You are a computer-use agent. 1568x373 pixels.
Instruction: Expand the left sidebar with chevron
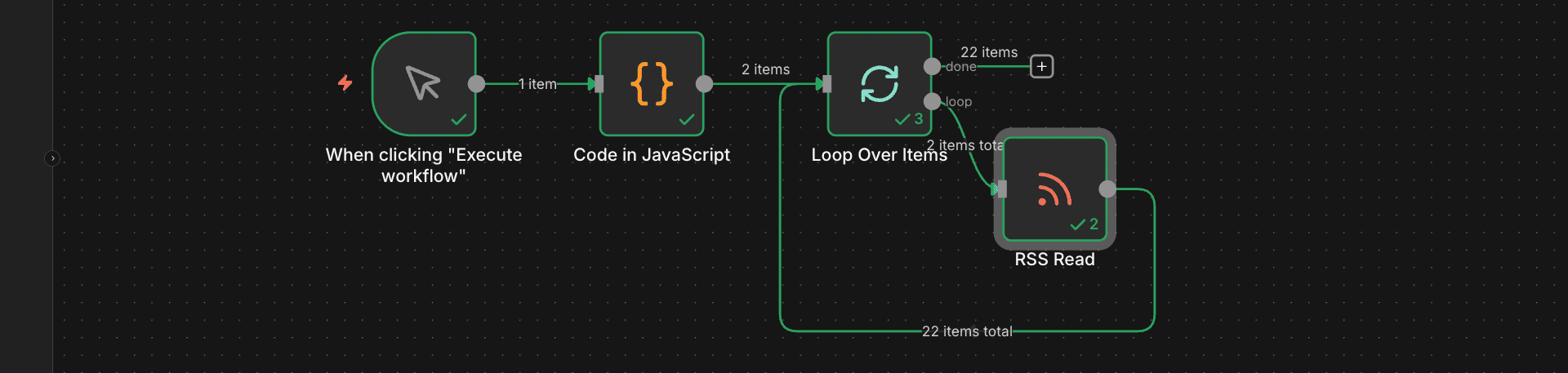(52, 158)
